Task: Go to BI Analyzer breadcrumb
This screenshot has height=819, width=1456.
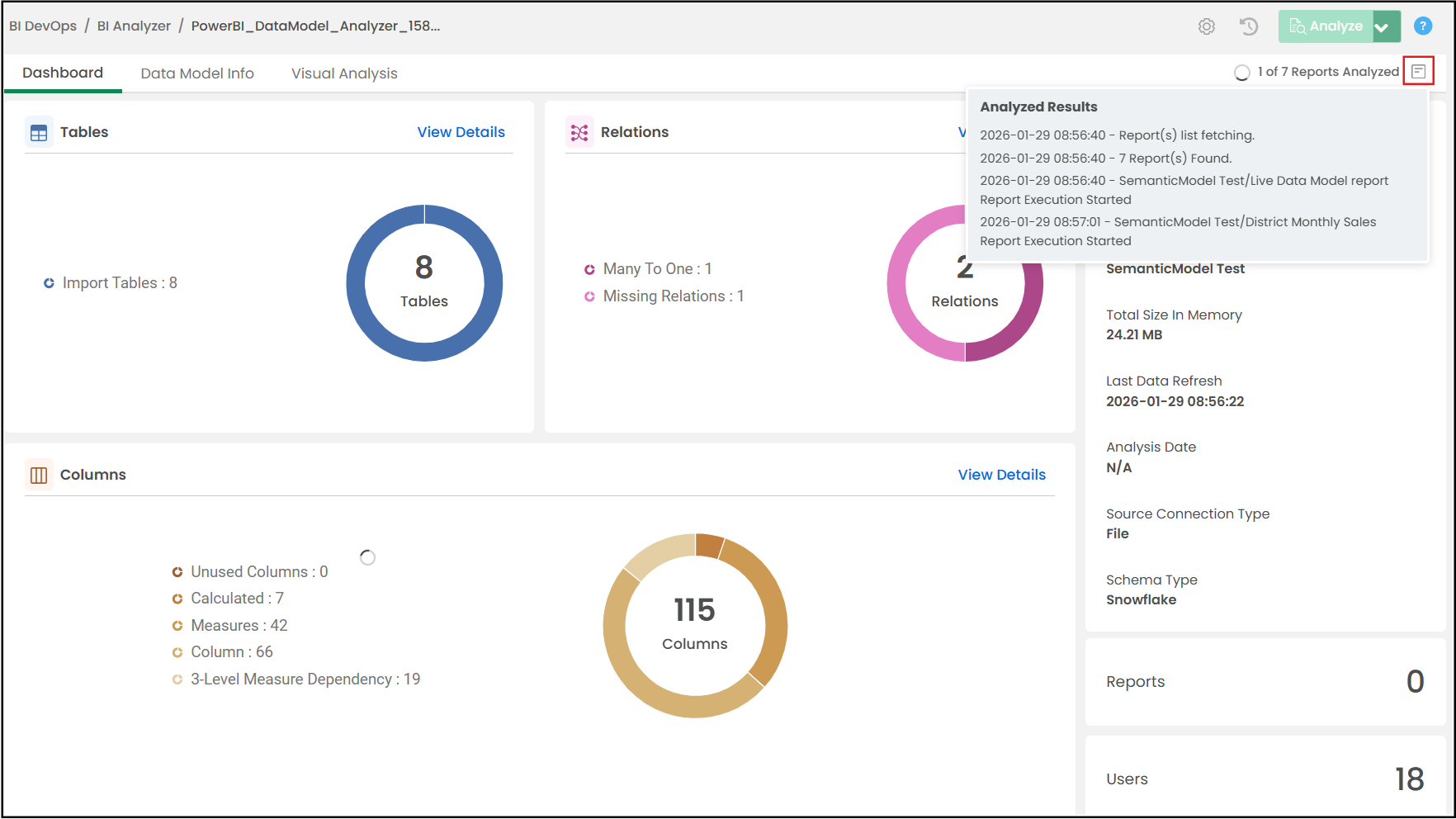Action: click(x=134, y=26)
